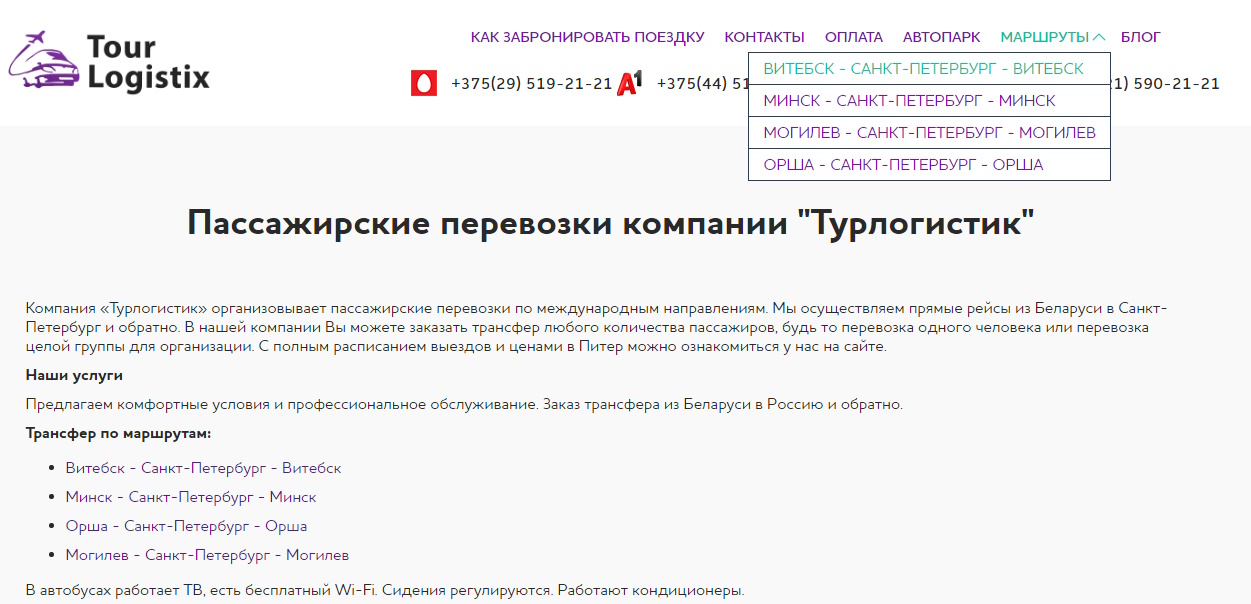The image size is (1251, 604).
Task: Click phone number +375(29) 519-21-21
Action: (531, 84)
